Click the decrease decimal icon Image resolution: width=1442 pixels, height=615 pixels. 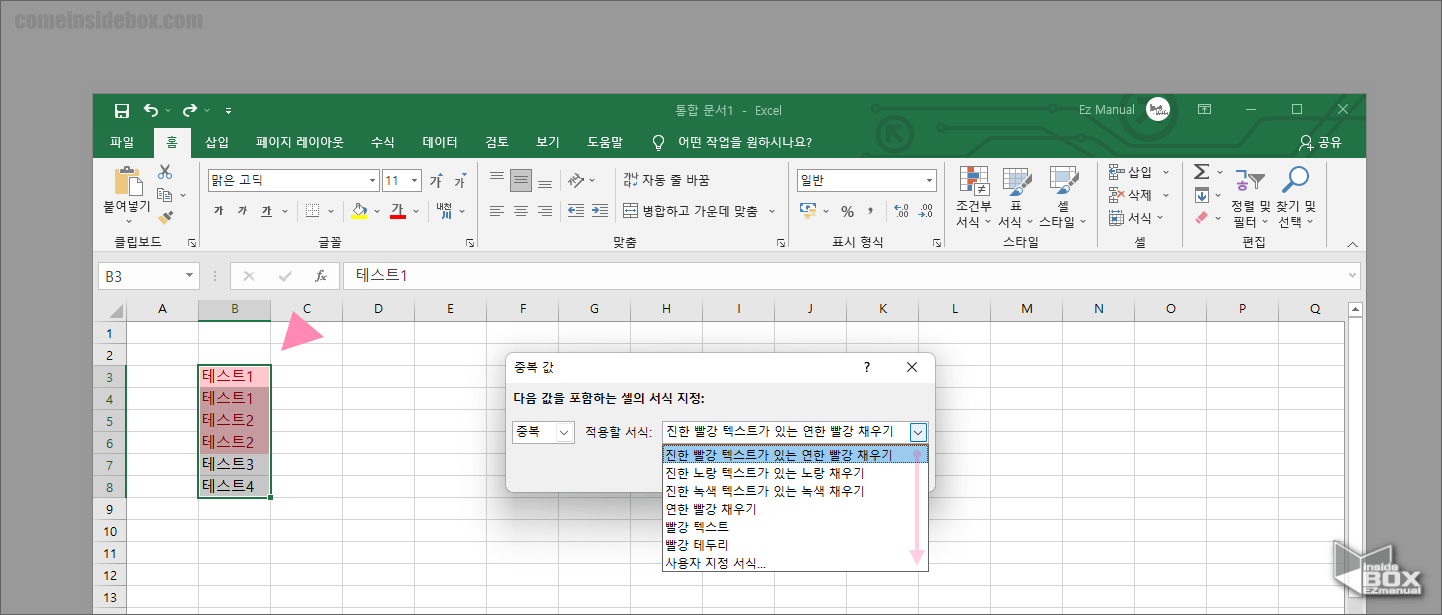pyautogui.click(x=926, y=211)
